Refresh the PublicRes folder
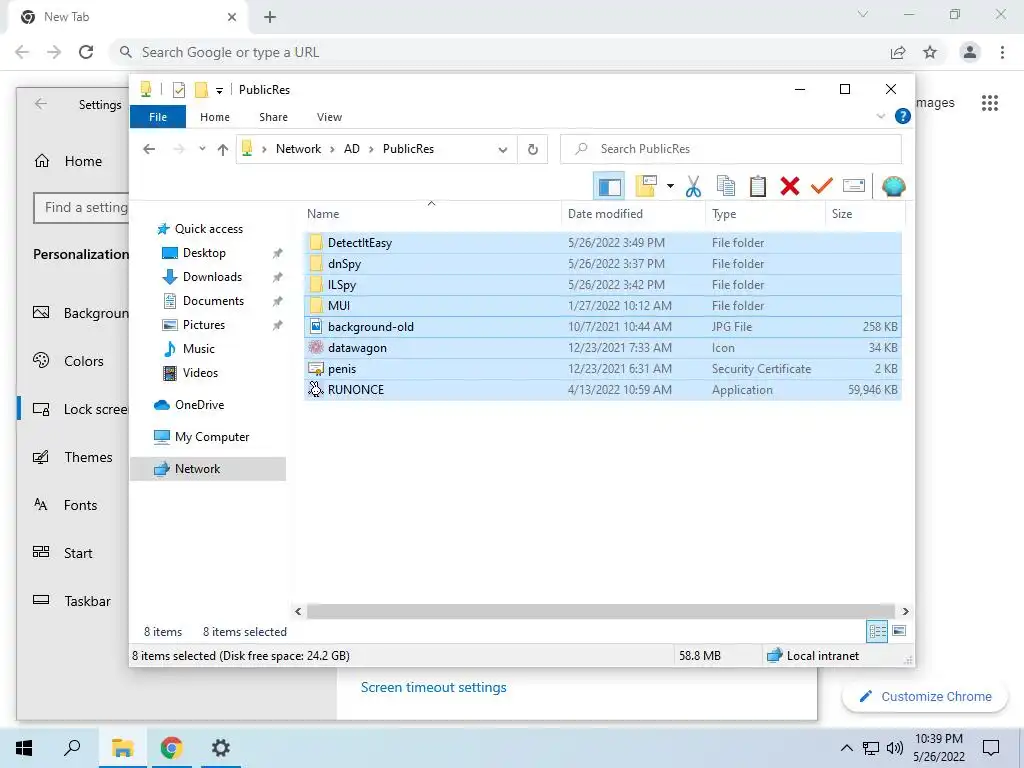The width and height of the screenshot is (1024, 768). (x=533, y=150)
